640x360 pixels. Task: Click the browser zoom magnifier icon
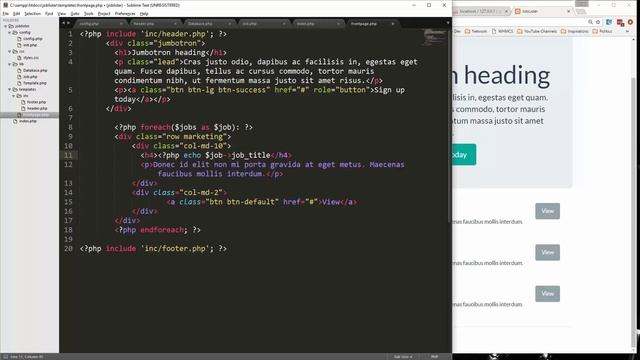click(x=590, y=22)
